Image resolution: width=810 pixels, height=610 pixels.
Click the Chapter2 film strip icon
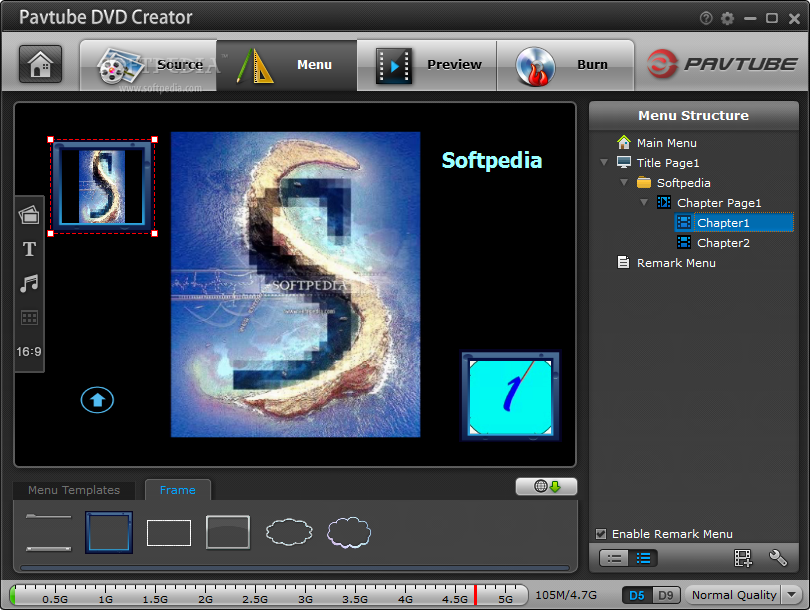(x=684, y=242)
